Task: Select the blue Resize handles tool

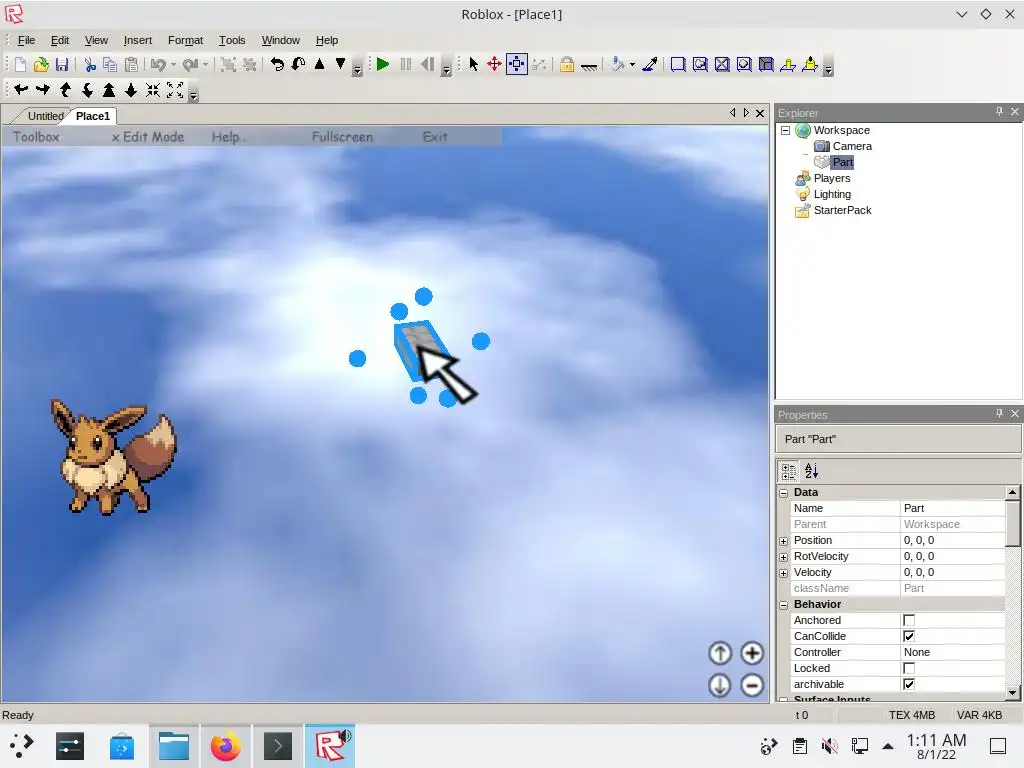Action: (517, 64)
